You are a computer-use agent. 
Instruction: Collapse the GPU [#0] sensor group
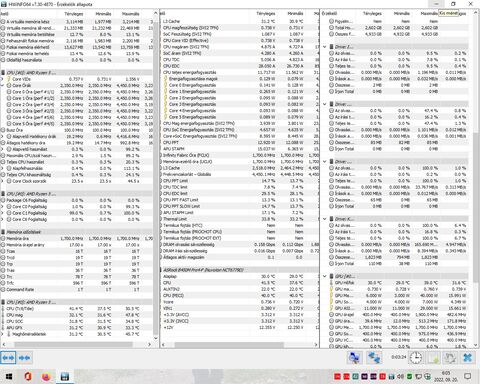point(325,276)
